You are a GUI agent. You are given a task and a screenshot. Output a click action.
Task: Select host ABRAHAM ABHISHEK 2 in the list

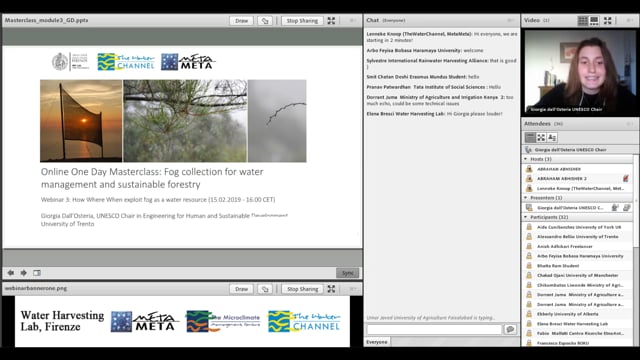[x=578, y=179]
